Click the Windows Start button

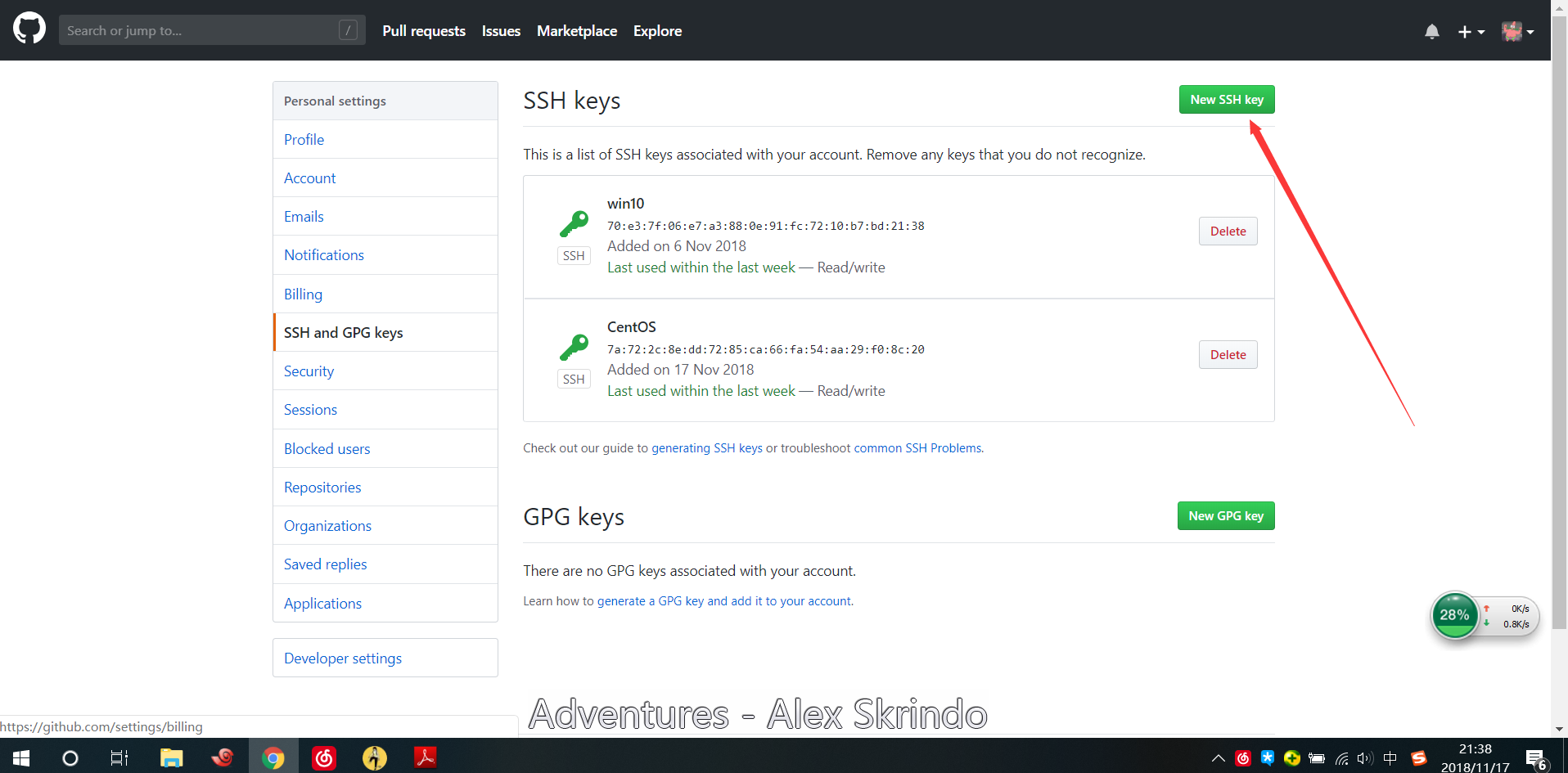(x=21, y=758)
